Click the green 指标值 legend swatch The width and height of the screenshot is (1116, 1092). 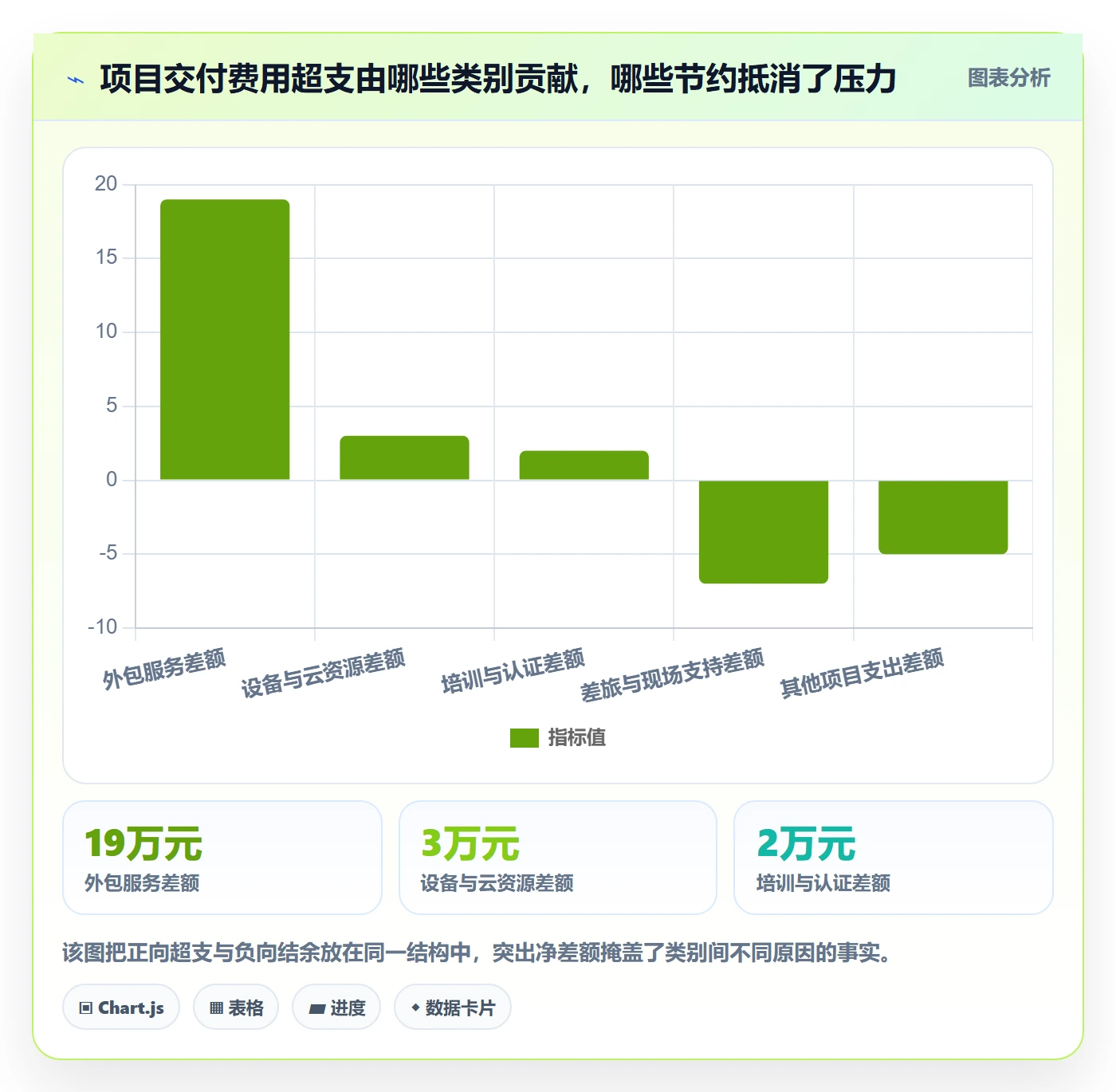coord(525,738)
